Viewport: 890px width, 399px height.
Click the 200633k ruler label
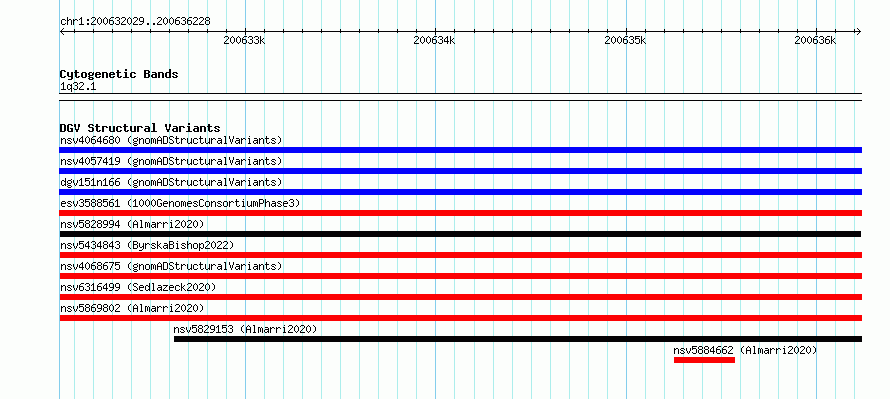point(244,41)
